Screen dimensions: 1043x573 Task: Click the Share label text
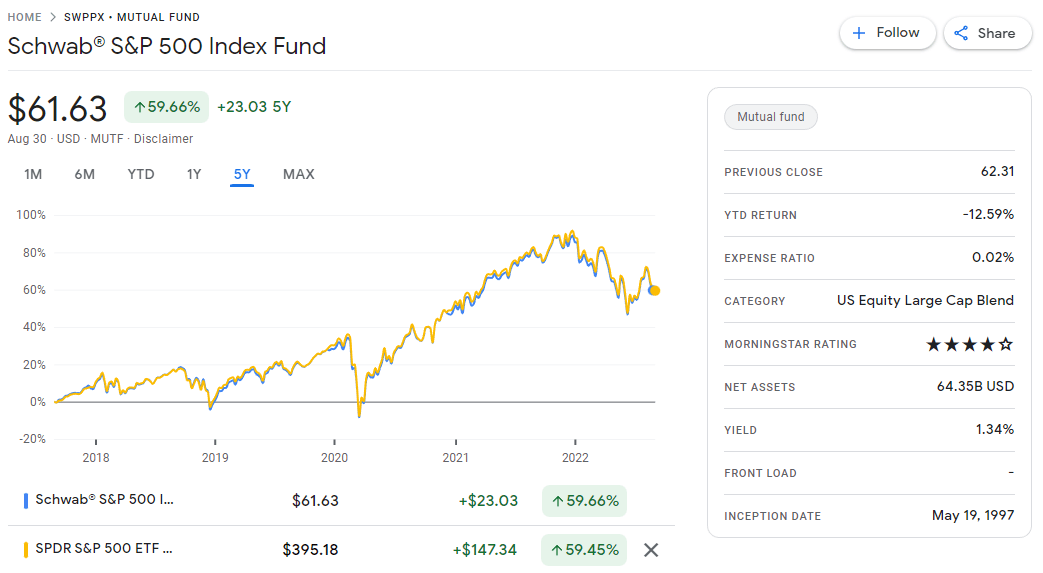click(996, 33)
